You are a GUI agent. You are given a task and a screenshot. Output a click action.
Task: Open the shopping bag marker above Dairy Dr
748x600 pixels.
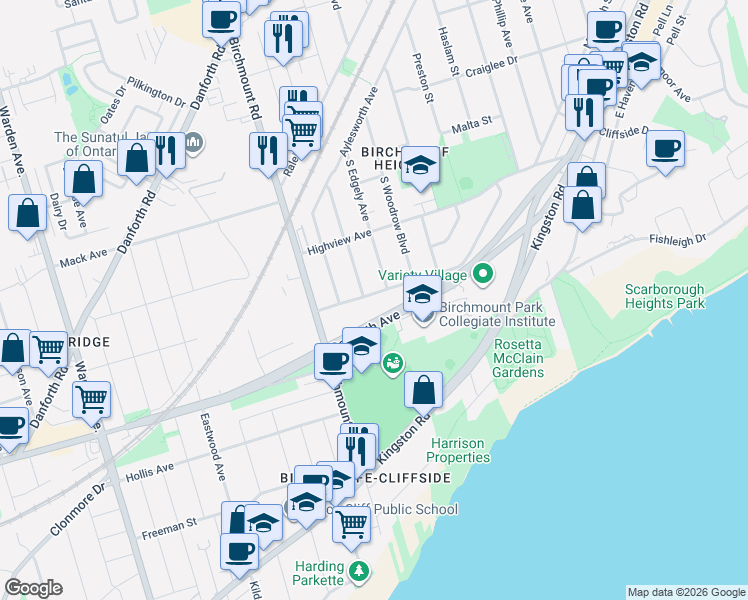[83, 180]
